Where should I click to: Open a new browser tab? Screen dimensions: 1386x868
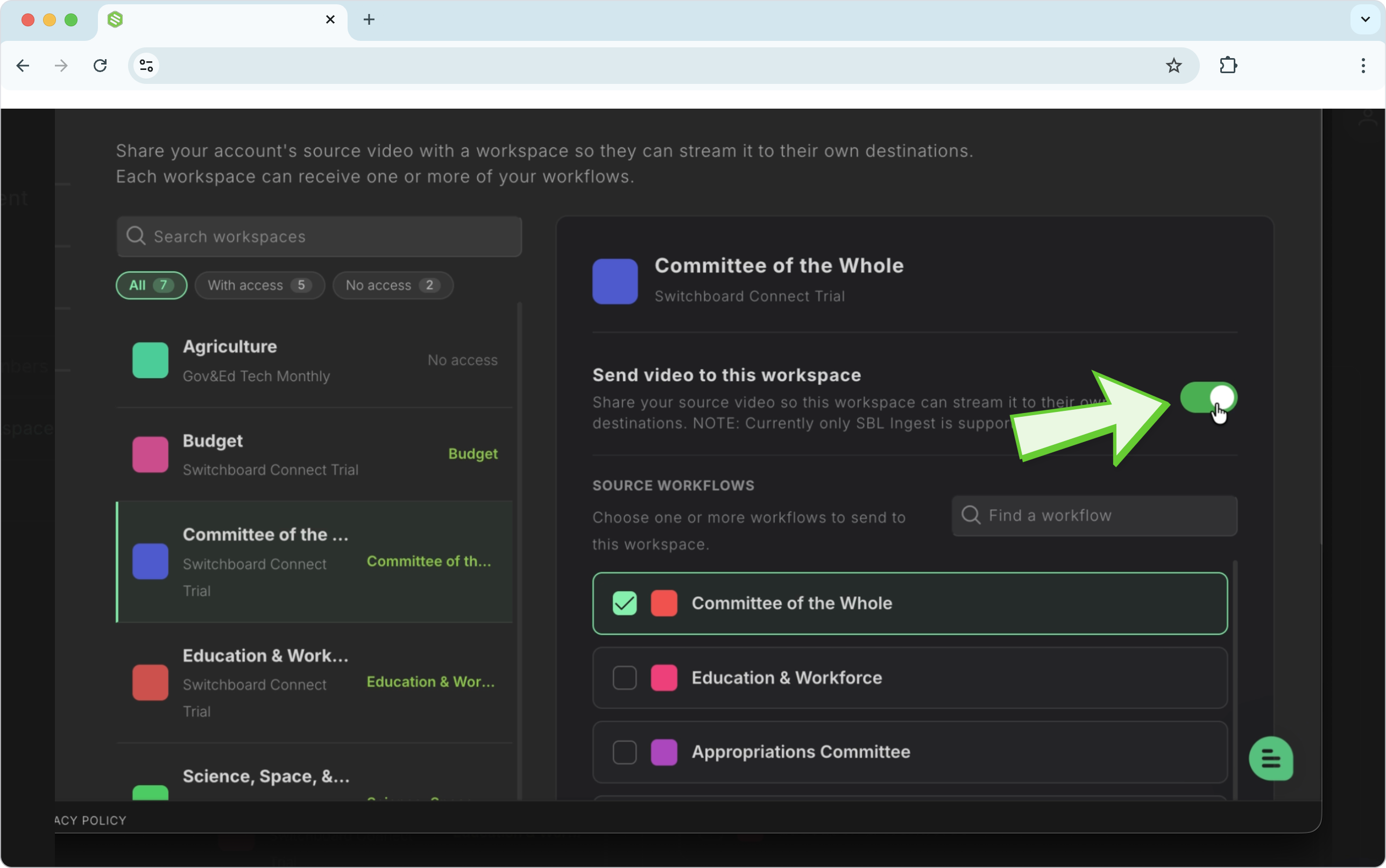tap(369, 19)
